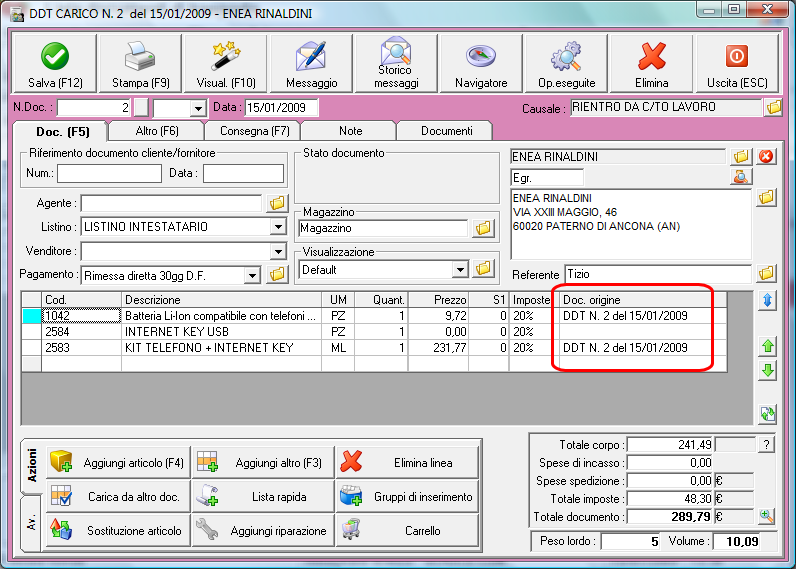Click refresh icon beside grid
This screenshot has height=569, width=796.
point(768,415)
